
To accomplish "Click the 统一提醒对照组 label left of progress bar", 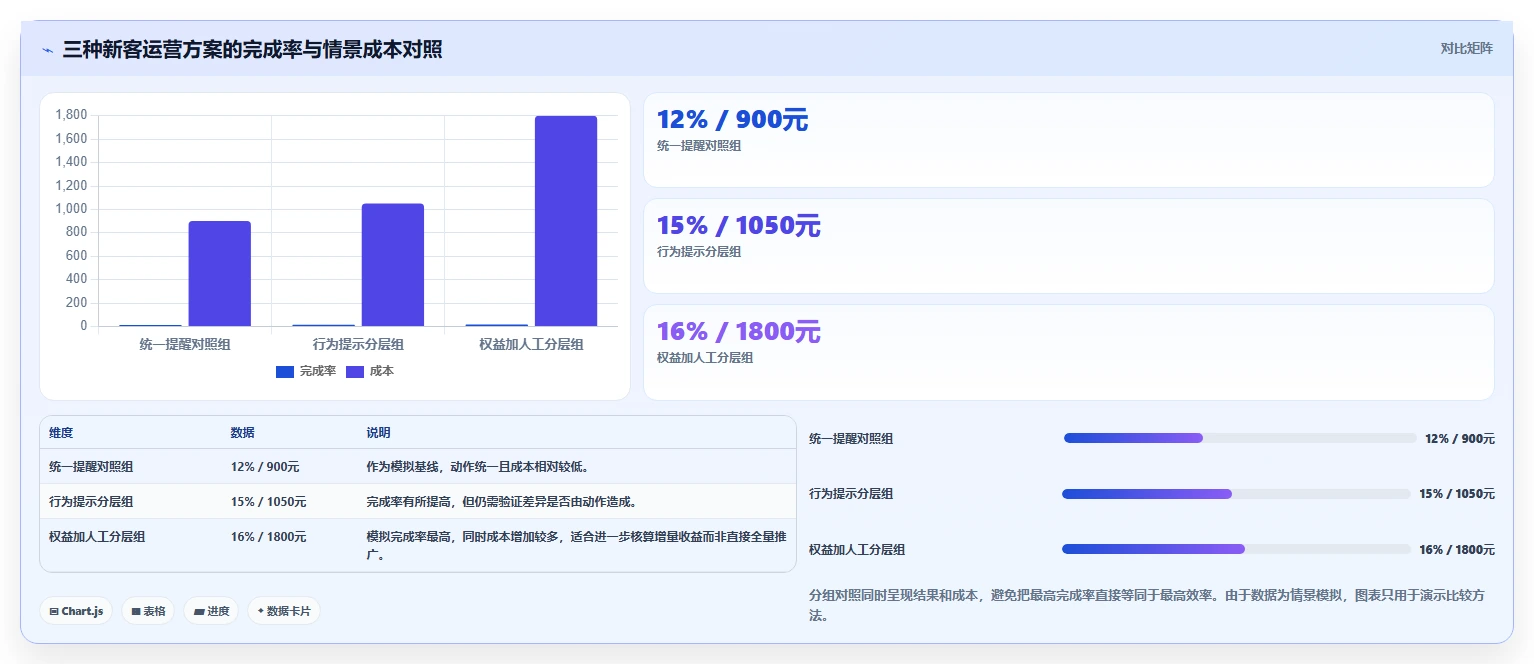I will [x=851, y=439].
